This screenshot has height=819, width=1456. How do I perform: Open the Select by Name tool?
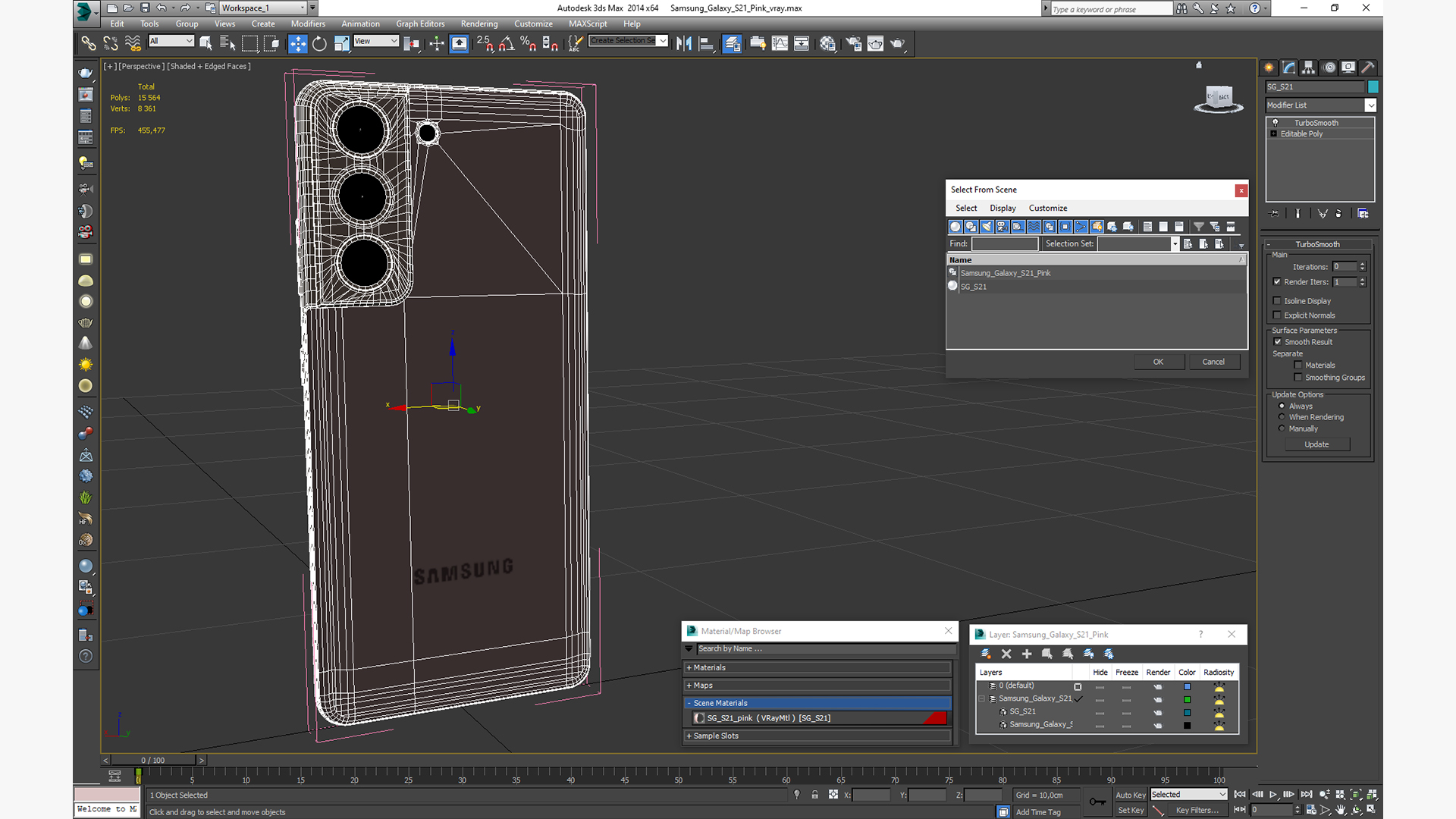point(227,44)
